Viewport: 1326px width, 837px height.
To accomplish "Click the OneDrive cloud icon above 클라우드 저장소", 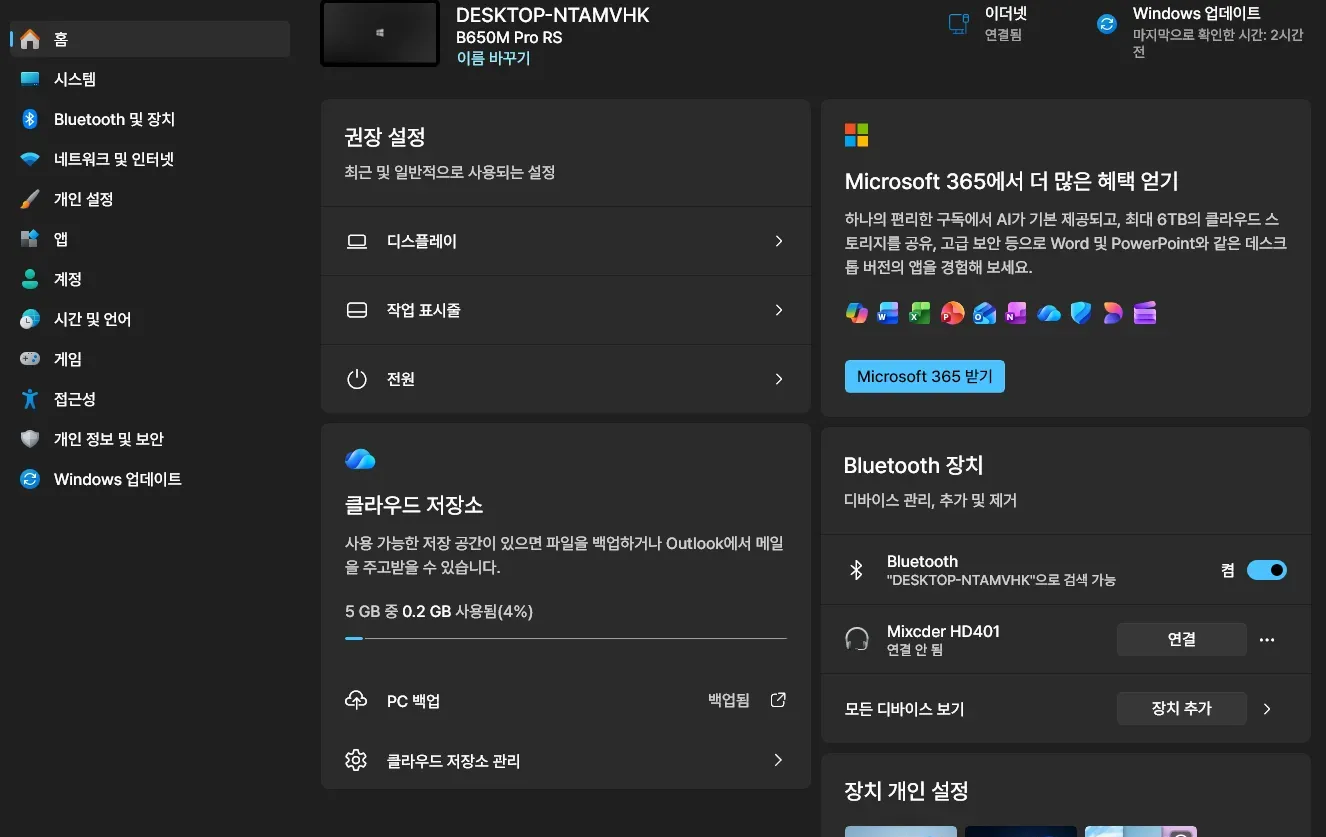I will [x=360, y=459].
